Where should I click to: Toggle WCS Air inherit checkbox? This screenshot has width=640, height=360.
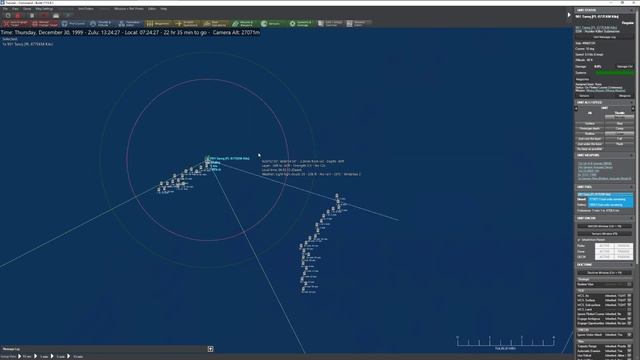pyautogui.click(x=629, y=296)
